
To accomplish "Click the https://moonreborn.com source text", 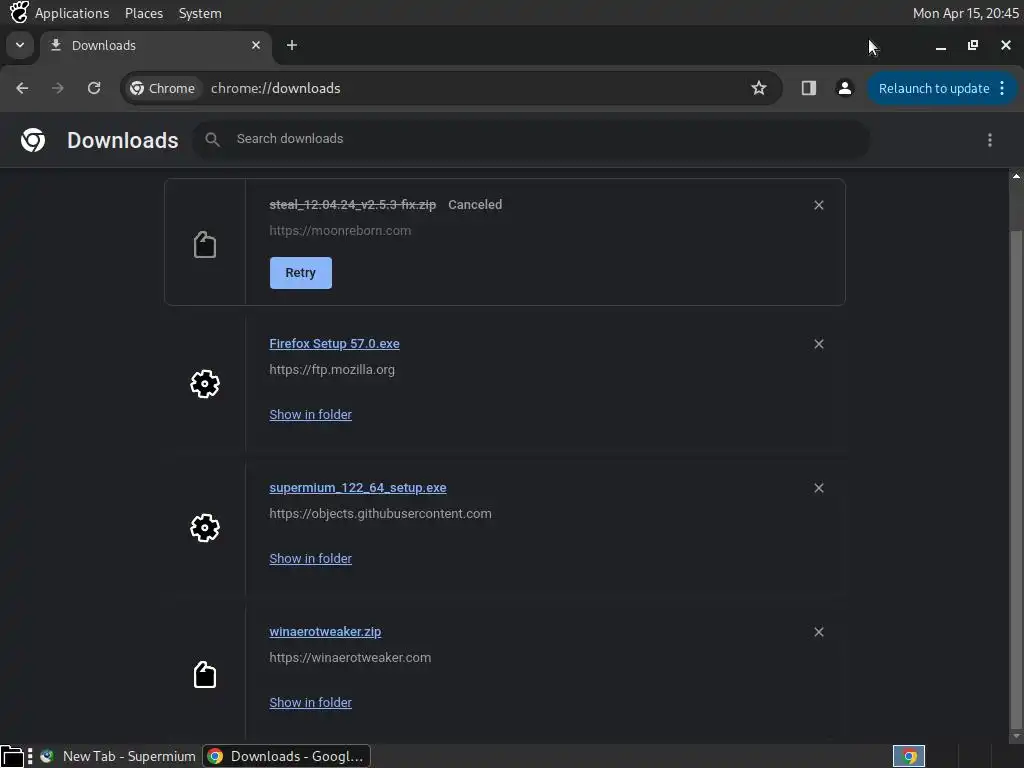I will pos(340,231).
